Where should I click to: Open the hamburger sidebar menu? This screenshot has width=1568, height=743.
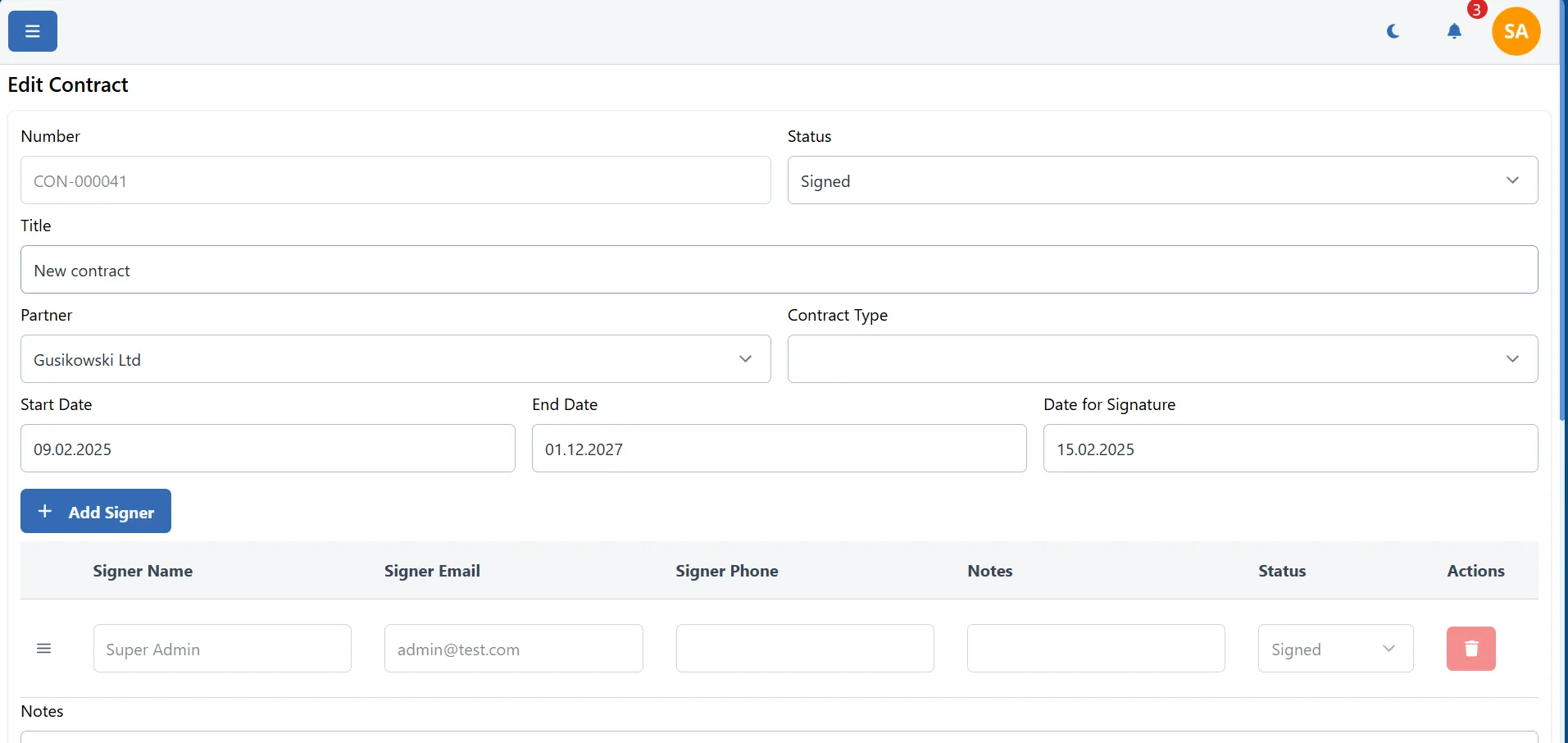[33, 31]
